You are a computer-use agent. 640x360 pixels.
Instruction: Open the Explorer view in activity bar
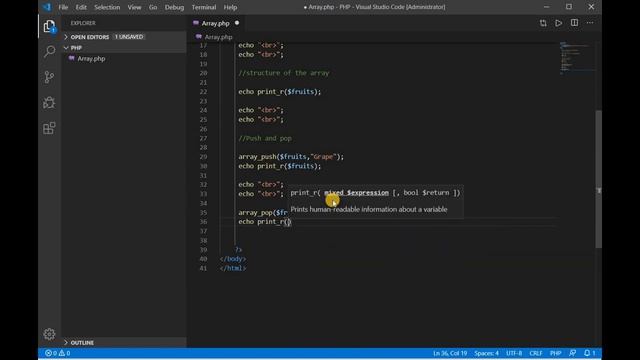click(x=49, y=27)
